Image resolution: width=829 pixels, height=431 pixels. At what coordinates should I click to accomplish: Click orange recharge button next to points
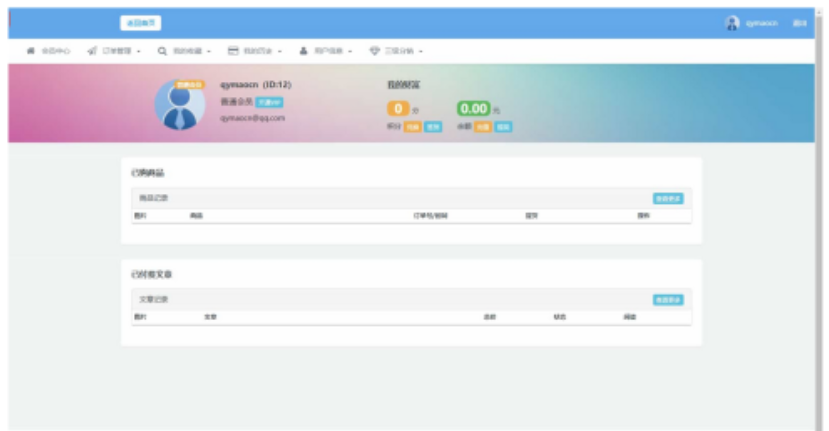(x=413, y=127)
